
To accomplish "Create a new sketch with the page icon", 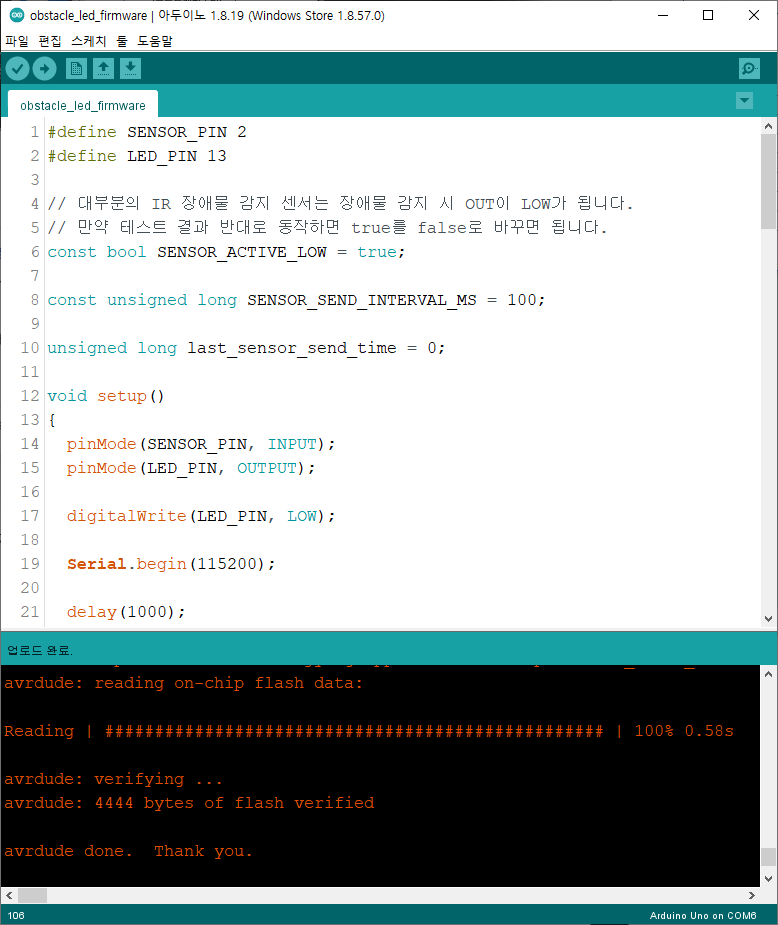I will tap(76, 69).
